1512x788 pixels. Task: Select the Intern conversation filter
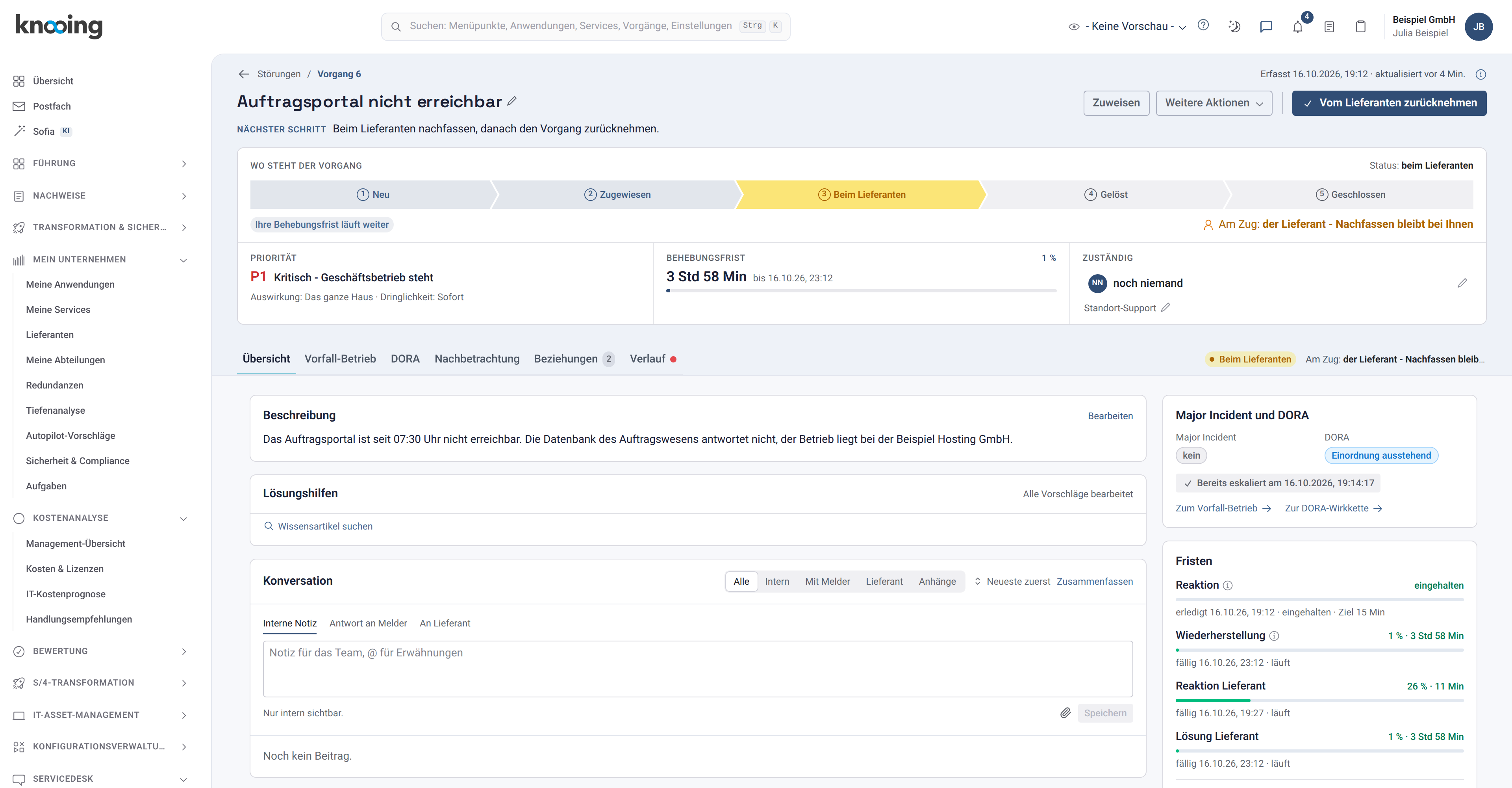coord(776,581)
